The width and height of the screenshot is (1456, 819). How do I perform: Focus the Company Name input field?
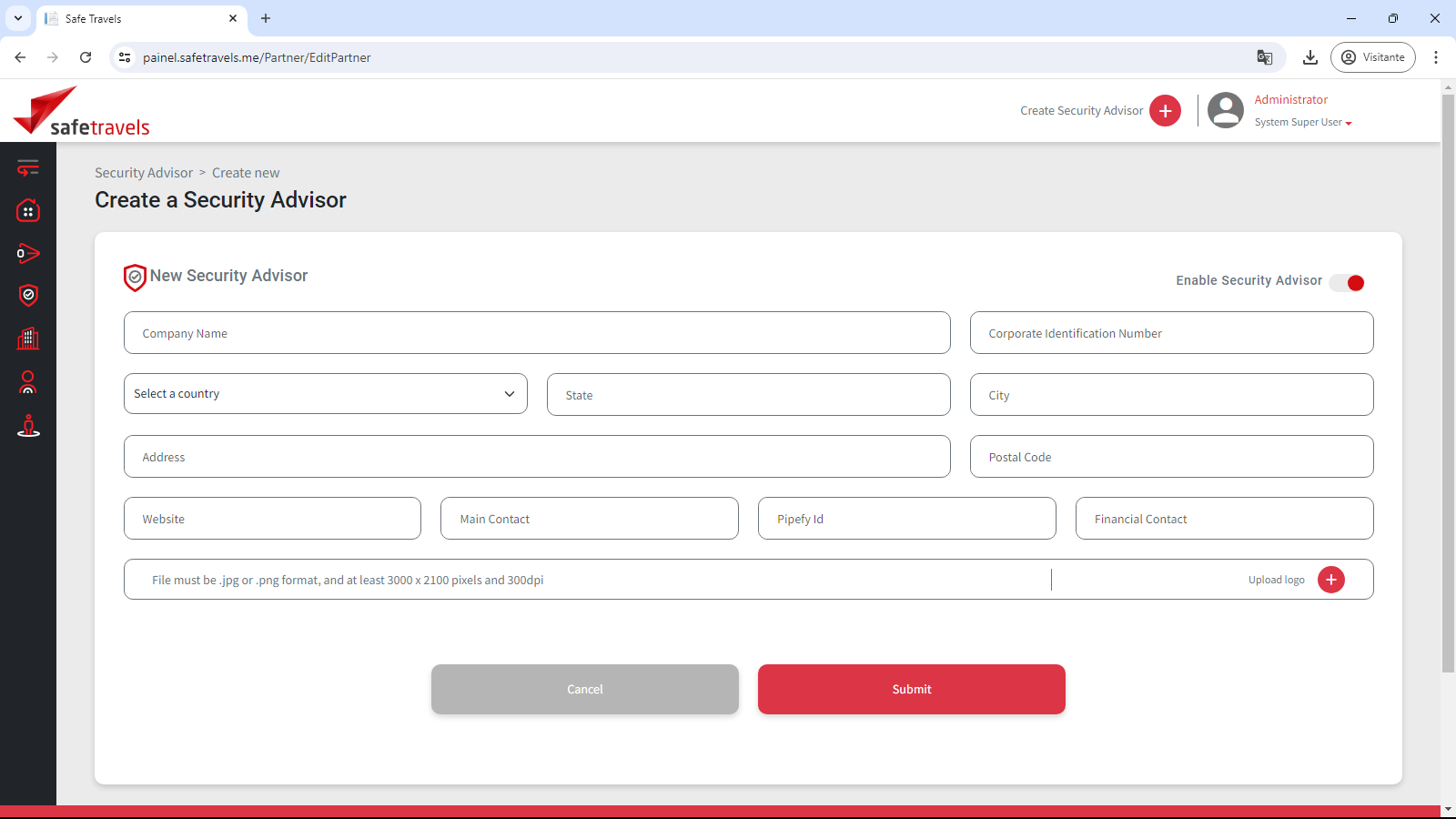[x=537, y=333]
